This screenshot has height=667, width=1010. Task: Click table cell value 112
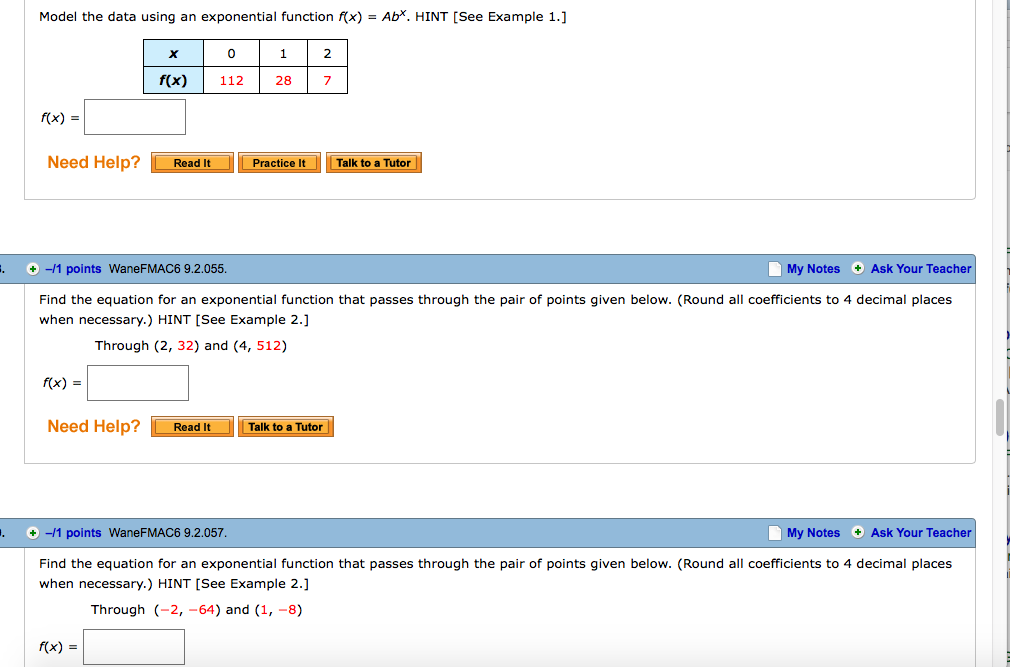[x=231, y=80]
